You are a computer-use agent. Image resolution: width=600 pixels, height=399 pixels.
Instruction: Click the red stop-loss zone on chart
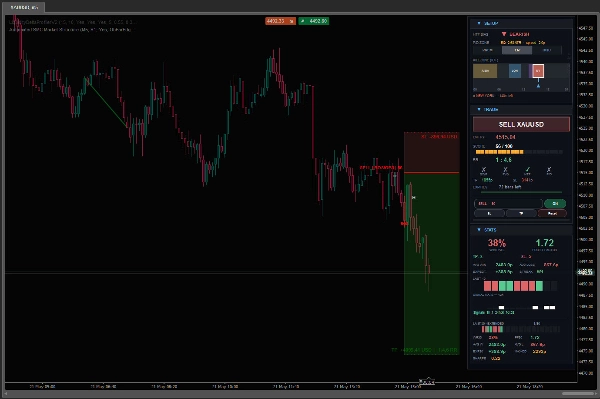click(432, 152)
